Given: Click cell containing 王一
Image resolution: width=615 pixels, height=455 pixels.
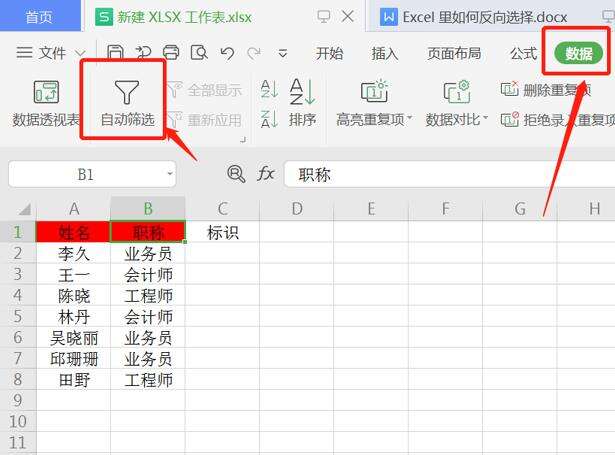Looking at the screenshot, I should [x=73, y=275].
